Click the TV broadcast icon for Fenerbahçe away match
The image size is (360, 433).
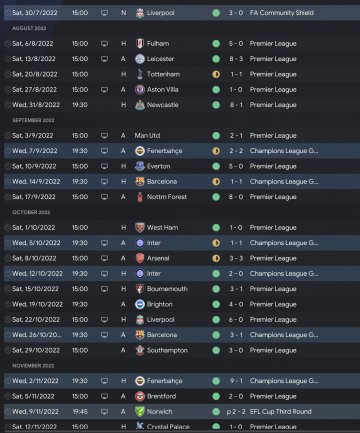104,151
